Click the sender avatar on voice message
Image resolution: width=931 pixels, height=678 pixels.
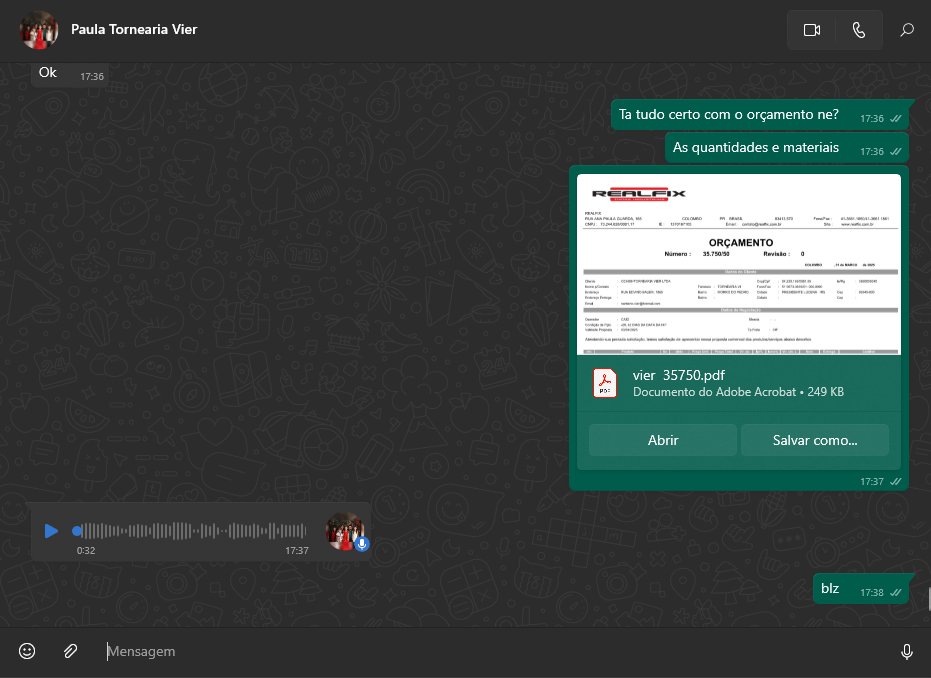(x=345, y=531)
